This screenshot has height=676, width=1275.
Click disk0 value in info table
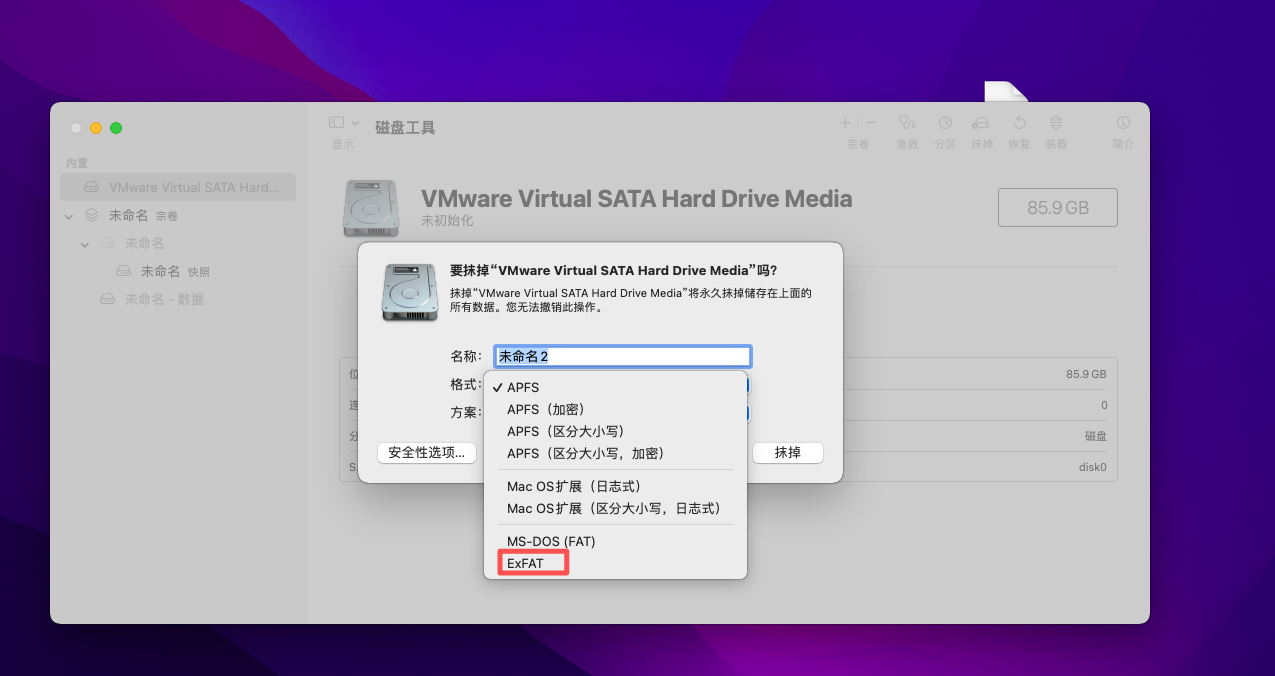point(1093,467)
